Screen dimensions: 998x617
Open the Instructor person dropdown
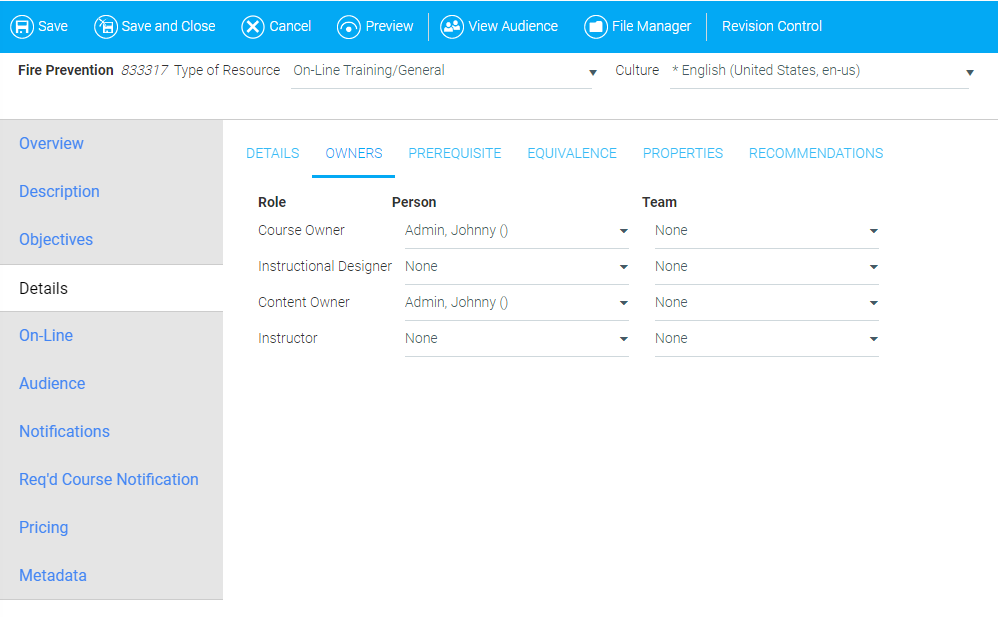pos(516,339)
